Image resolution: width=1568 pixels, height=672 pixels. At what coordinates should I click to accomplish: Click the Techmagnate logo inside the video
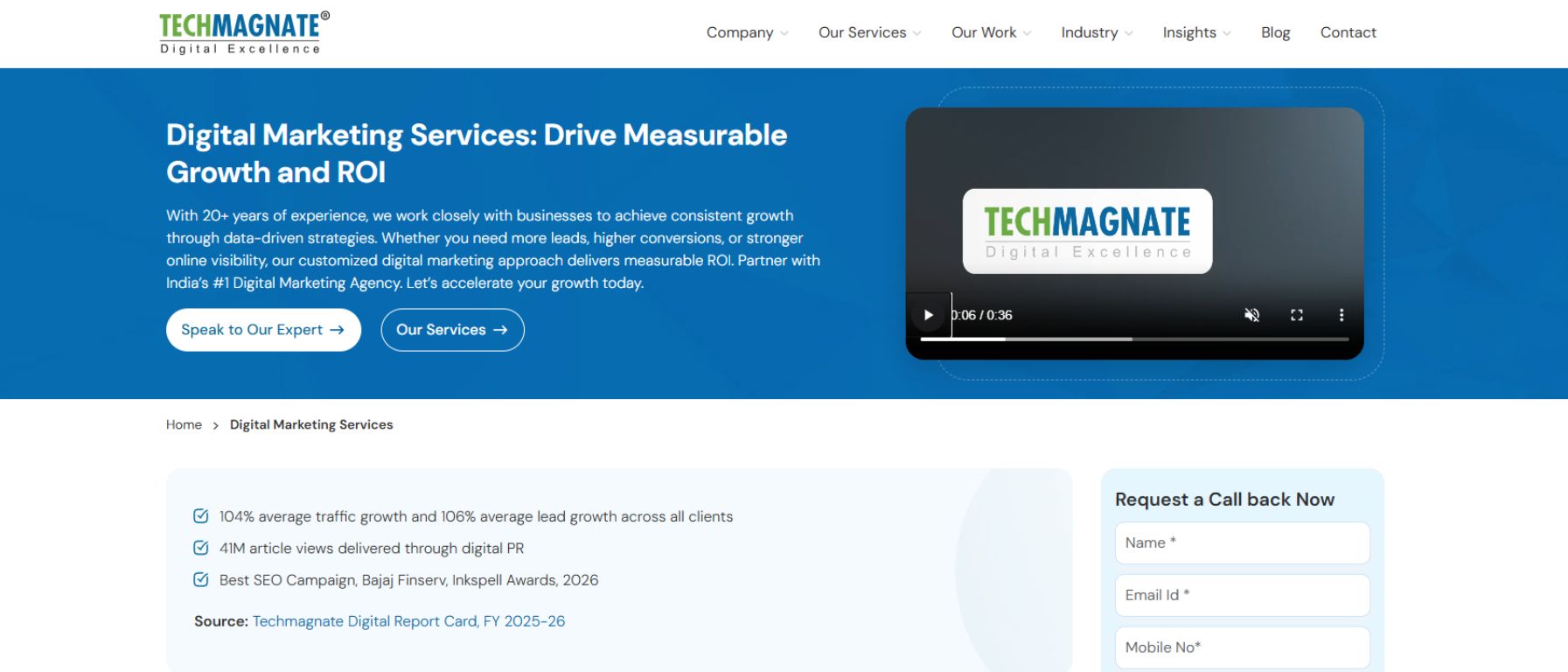[x=1087, y=231]
